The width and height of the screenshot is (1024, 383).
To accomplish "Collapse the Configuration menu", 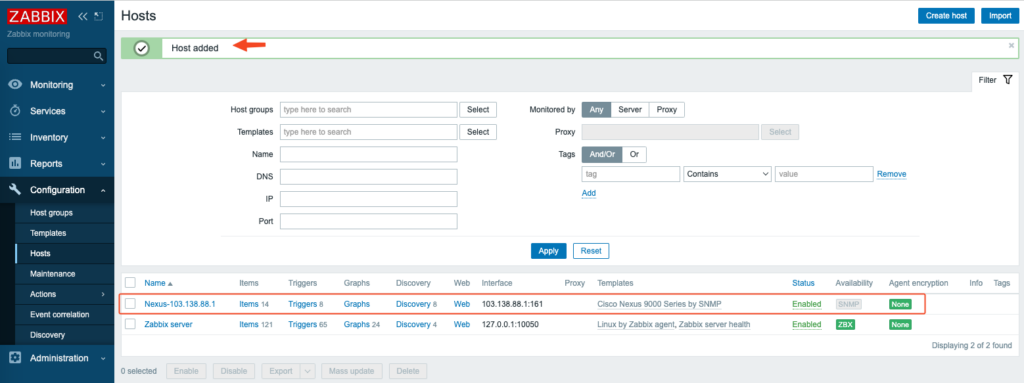I will [103, 190].
